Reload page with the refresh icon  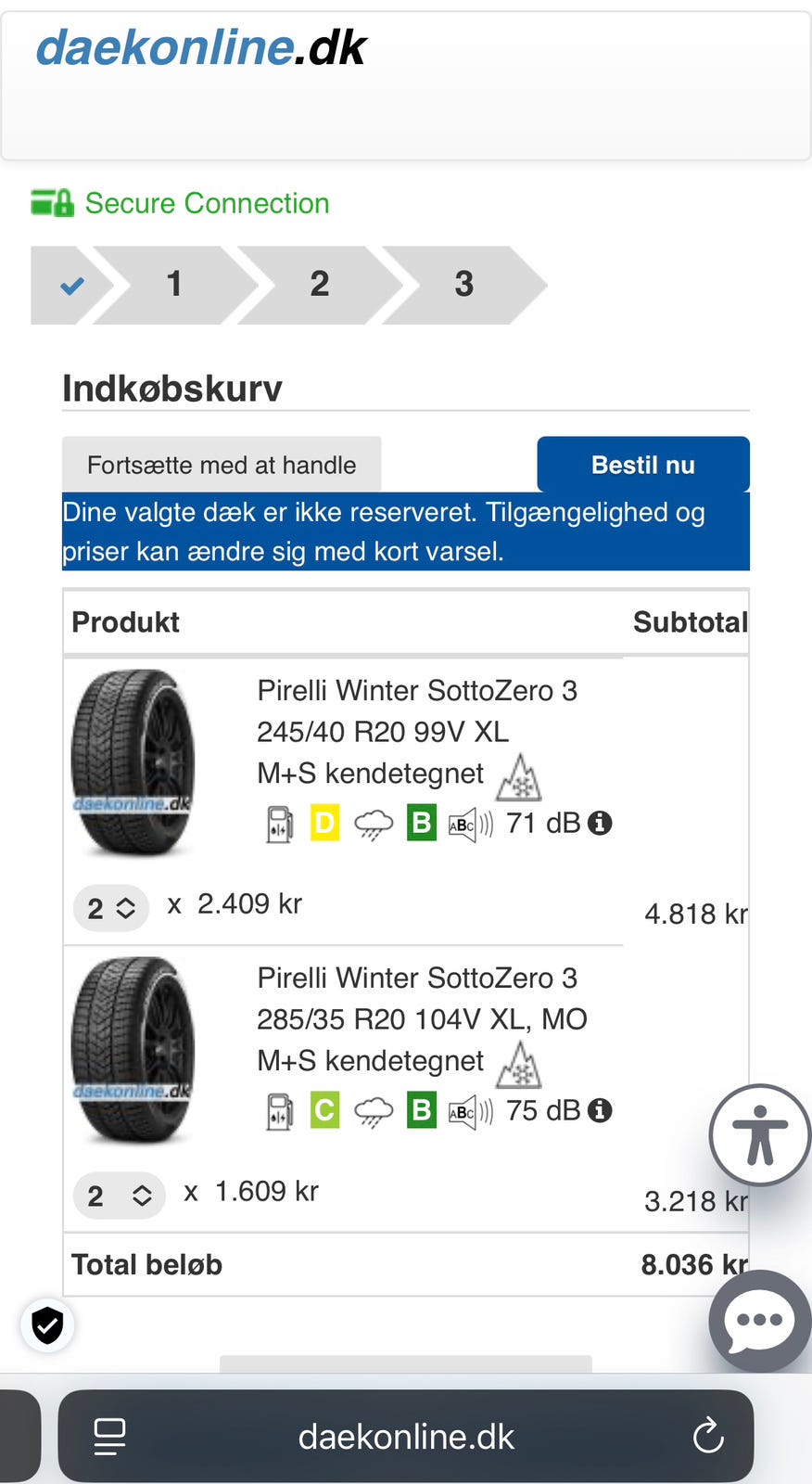click(x=708, y=1437)
